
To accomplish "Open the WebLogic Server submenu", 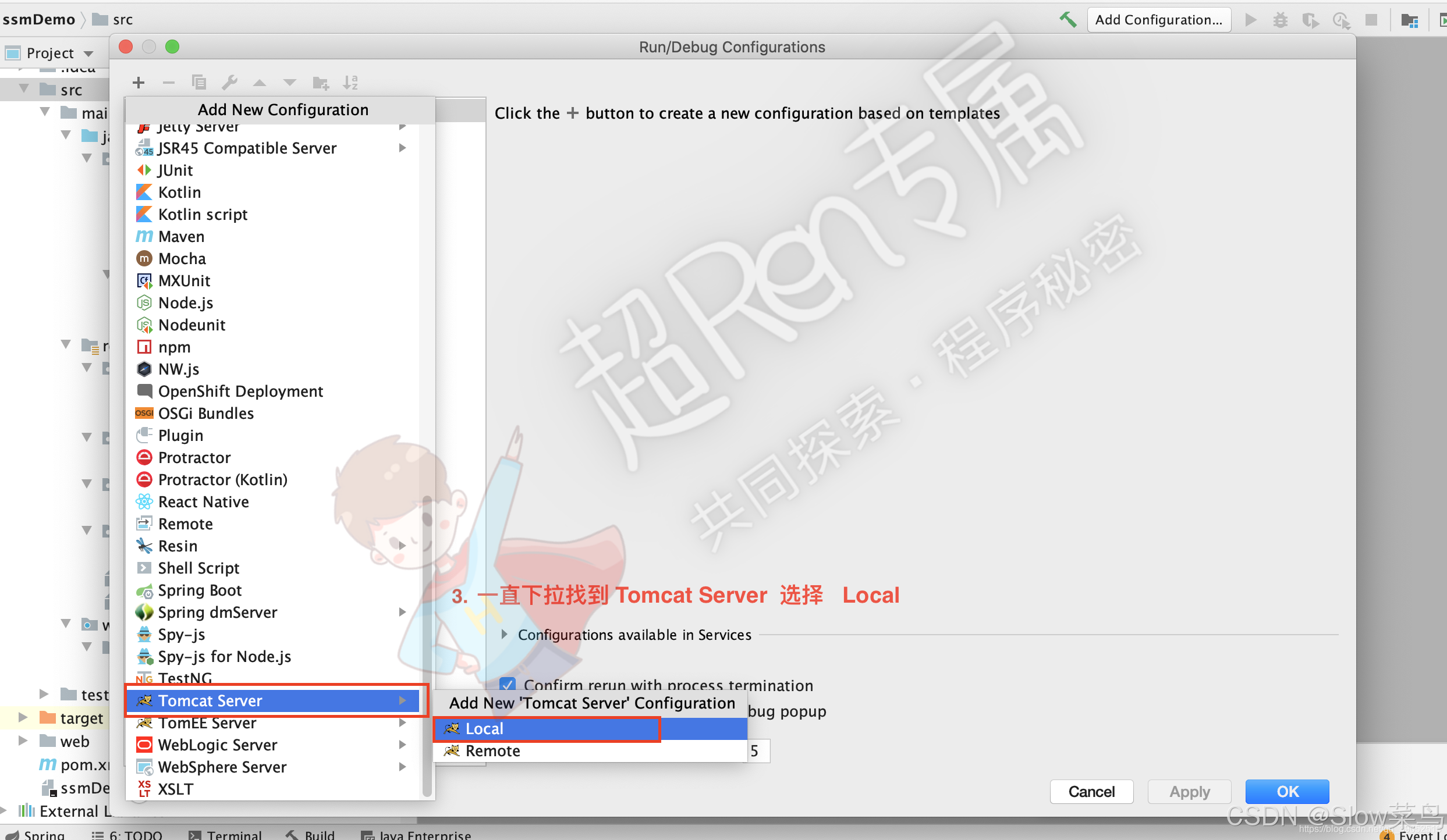I will (x=272, y=745).
